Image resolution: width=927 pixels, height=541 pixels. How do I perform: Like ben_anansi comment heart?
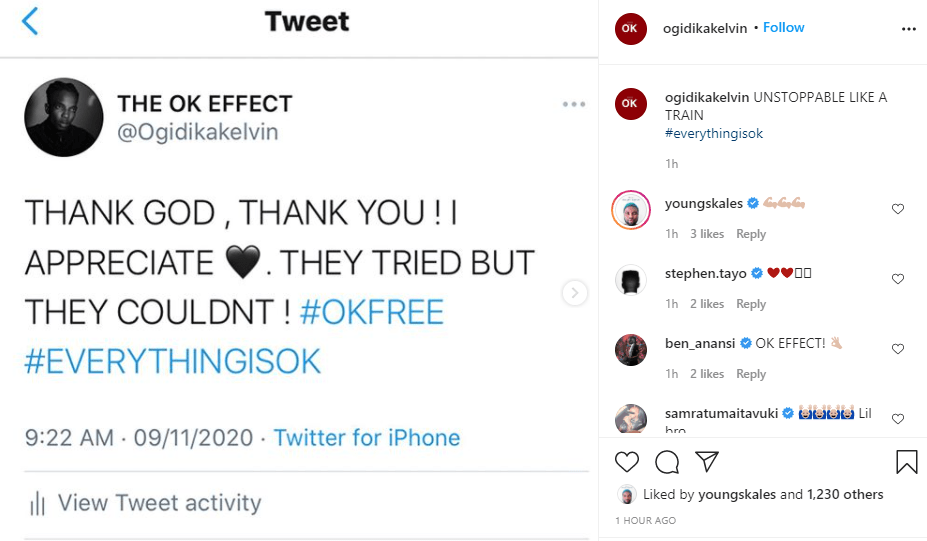(x=897, y=349)
